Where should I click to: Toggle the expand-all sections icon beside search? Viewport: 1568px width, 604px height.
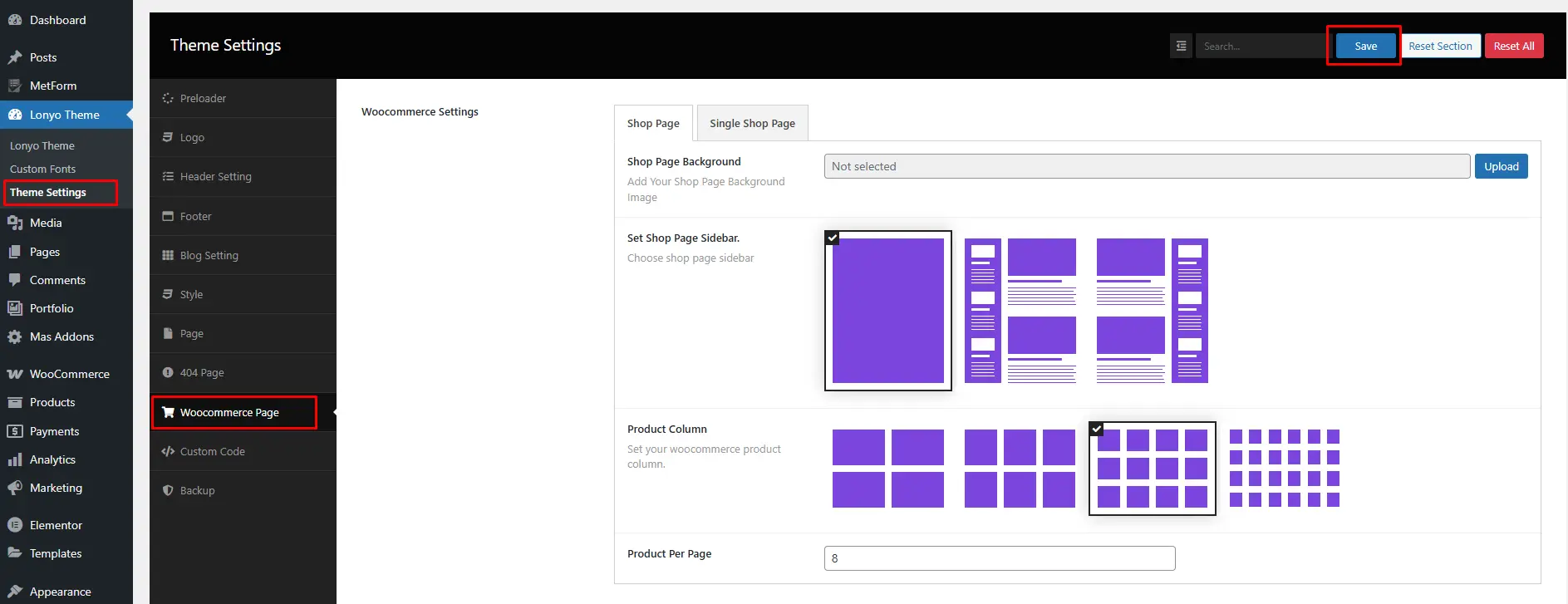1181,46
